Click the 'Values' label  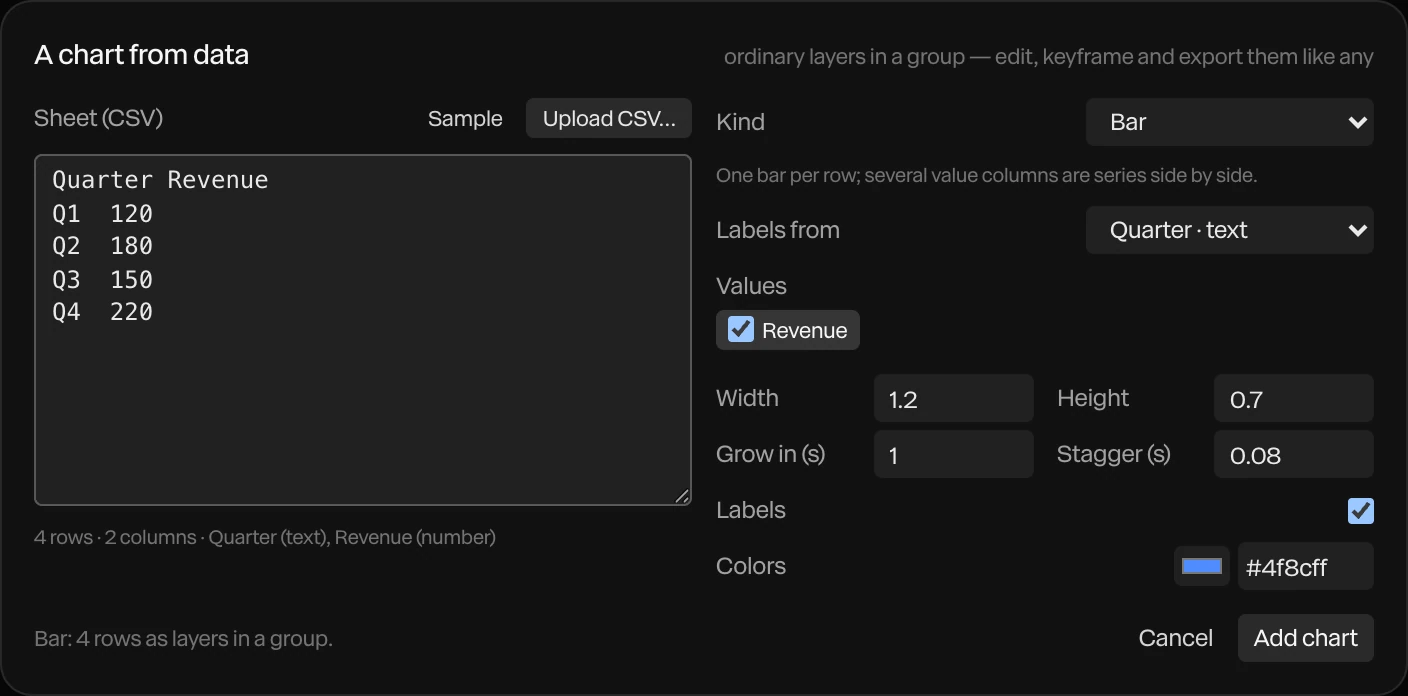[751, 286]
